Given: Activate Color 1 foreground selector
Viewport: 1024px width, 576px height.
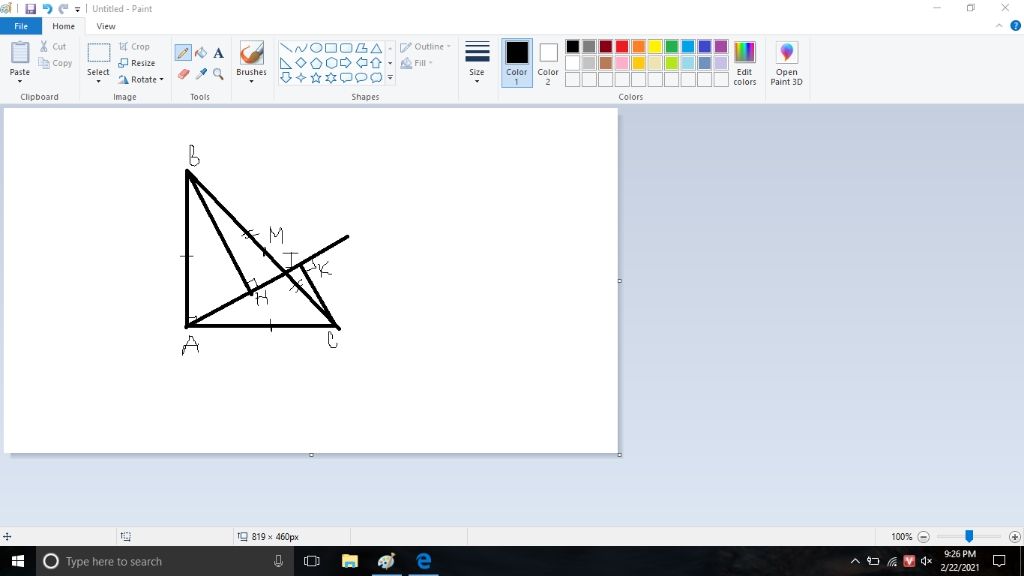Looking at the screenshot, I should coord(517,63).
